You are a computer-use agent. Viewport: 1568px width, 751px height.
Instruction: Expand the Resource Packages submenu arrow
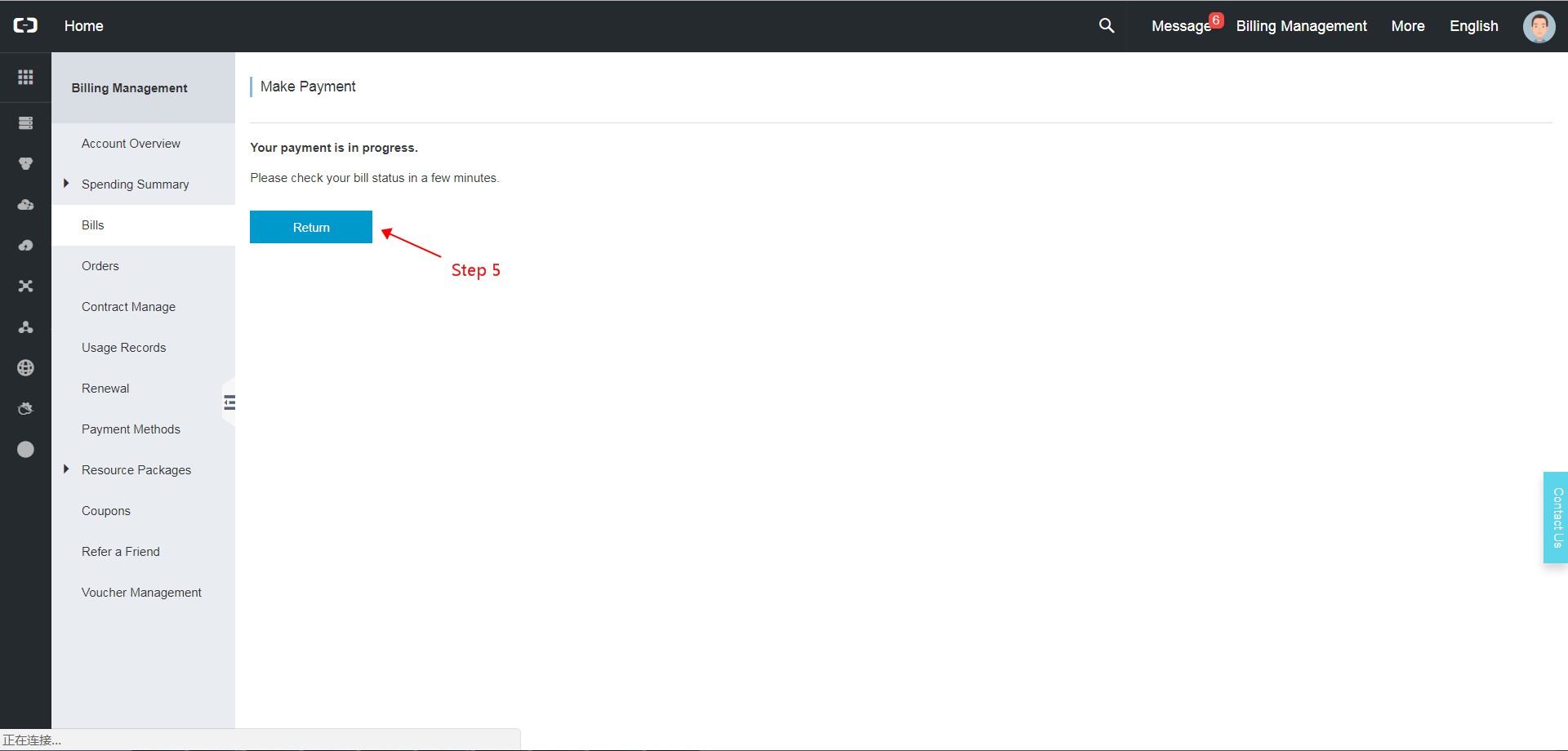(66, 469)
